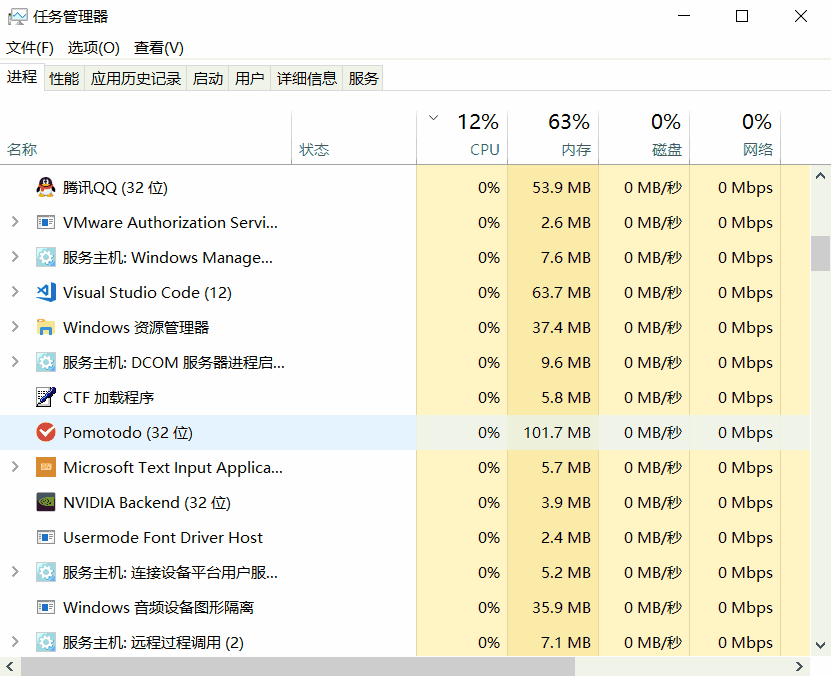Switch to the 性能 tab
This screenshot has height=676, width=831.
click(x=64, y=78)
